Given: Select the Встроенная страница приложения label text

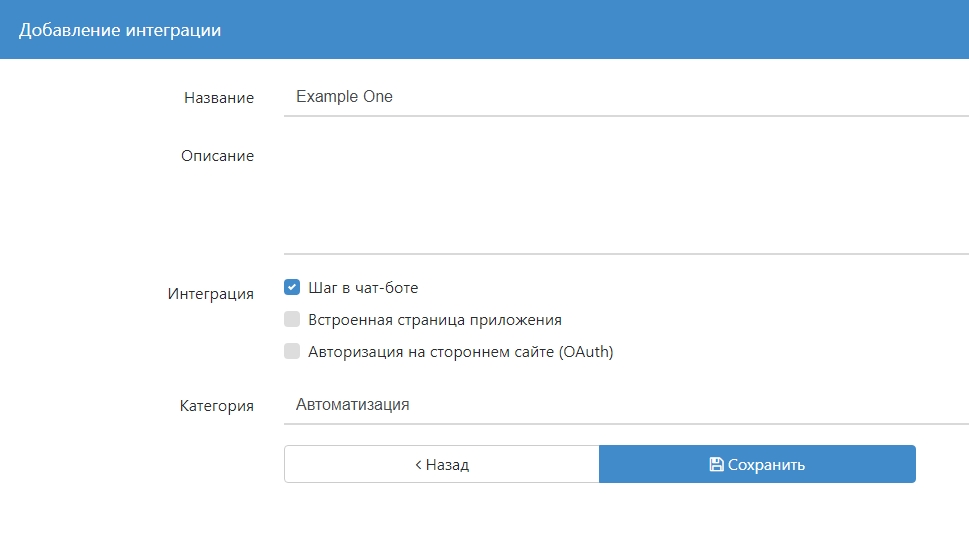Looking at the screenshot, I should click(x=435, y=320).
